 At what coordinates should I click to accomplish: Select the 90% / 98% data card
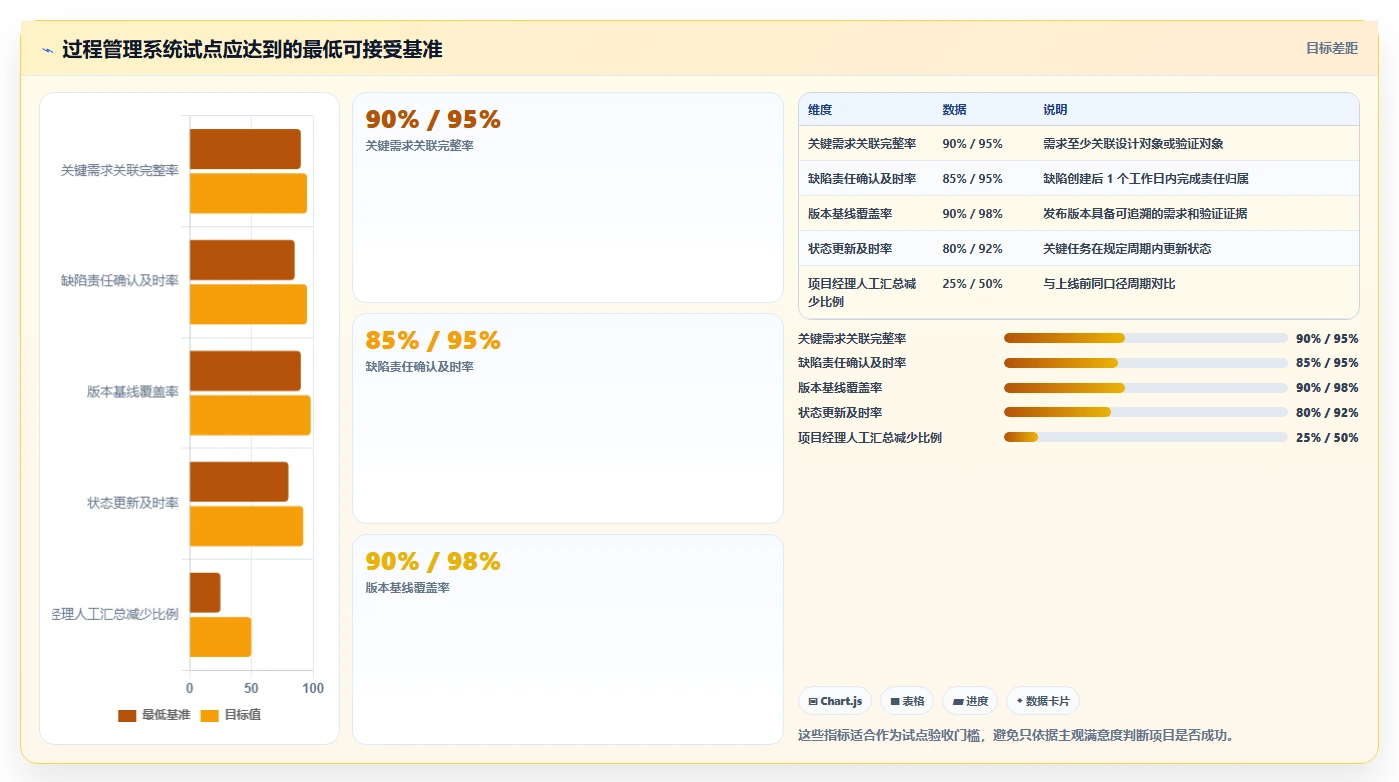point(568,639)
